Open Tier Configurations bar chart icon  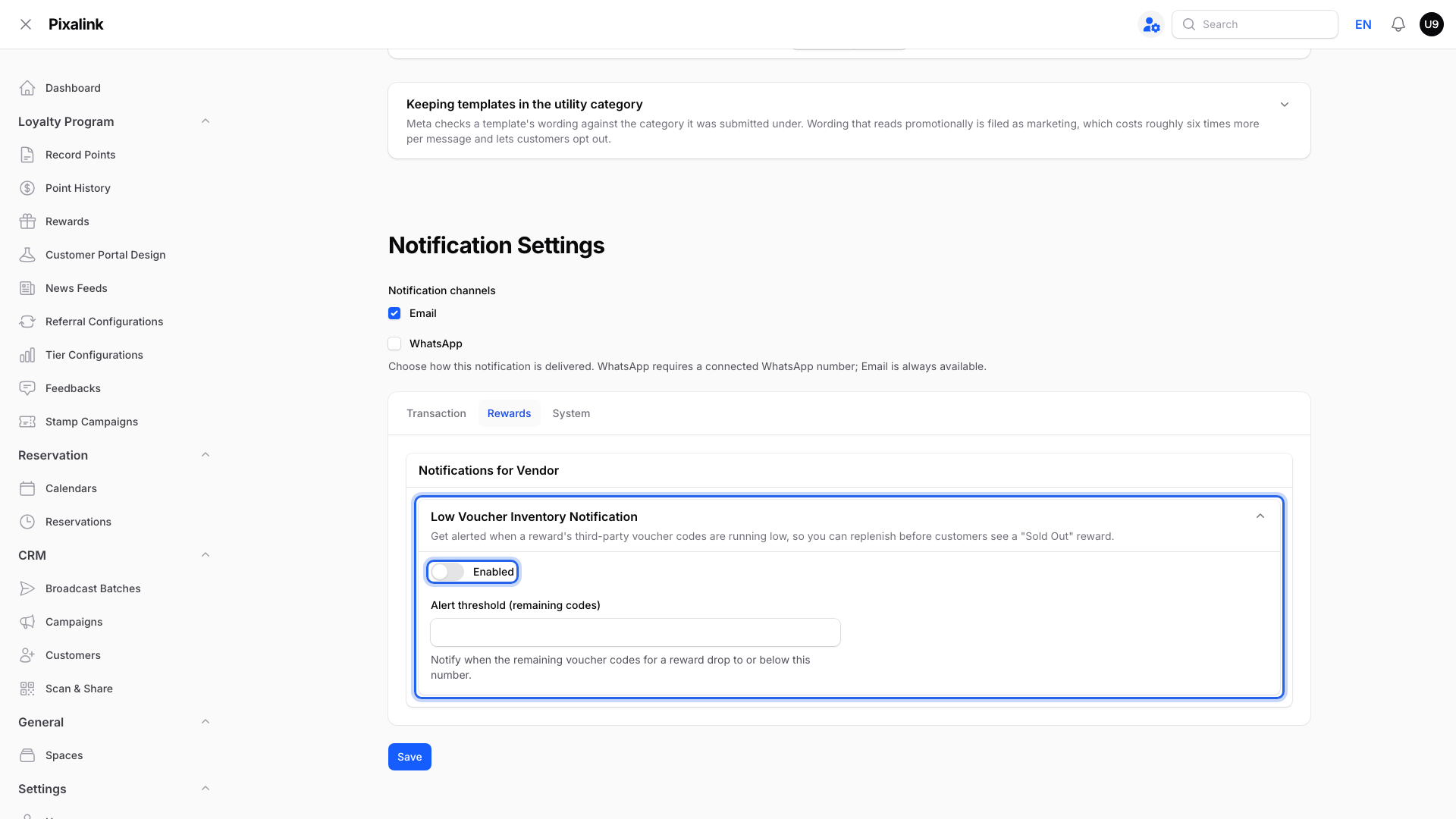tap(27, 355)
